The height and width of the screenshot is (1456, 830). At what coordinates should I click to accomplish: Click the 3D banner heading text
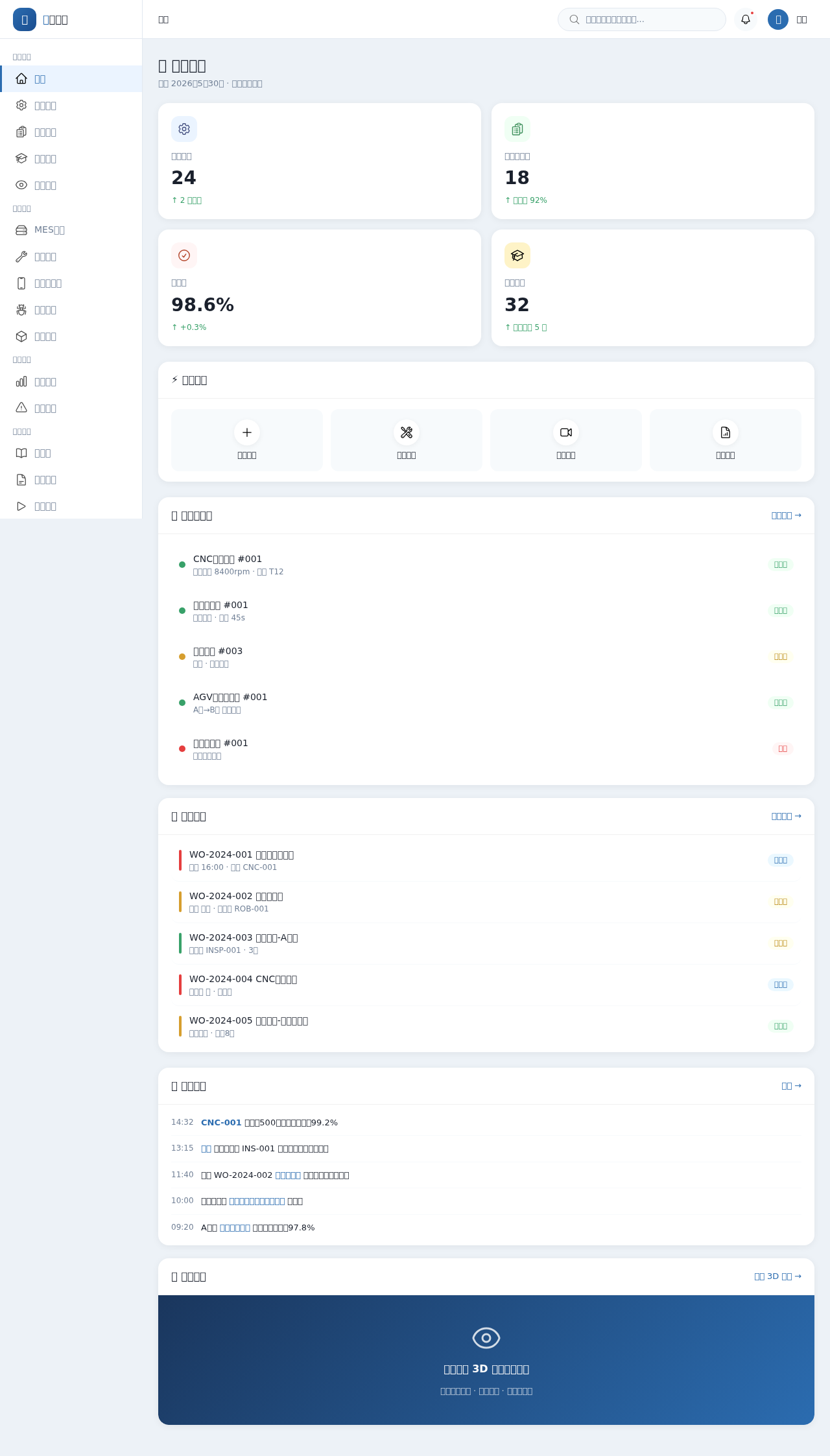486,1369
